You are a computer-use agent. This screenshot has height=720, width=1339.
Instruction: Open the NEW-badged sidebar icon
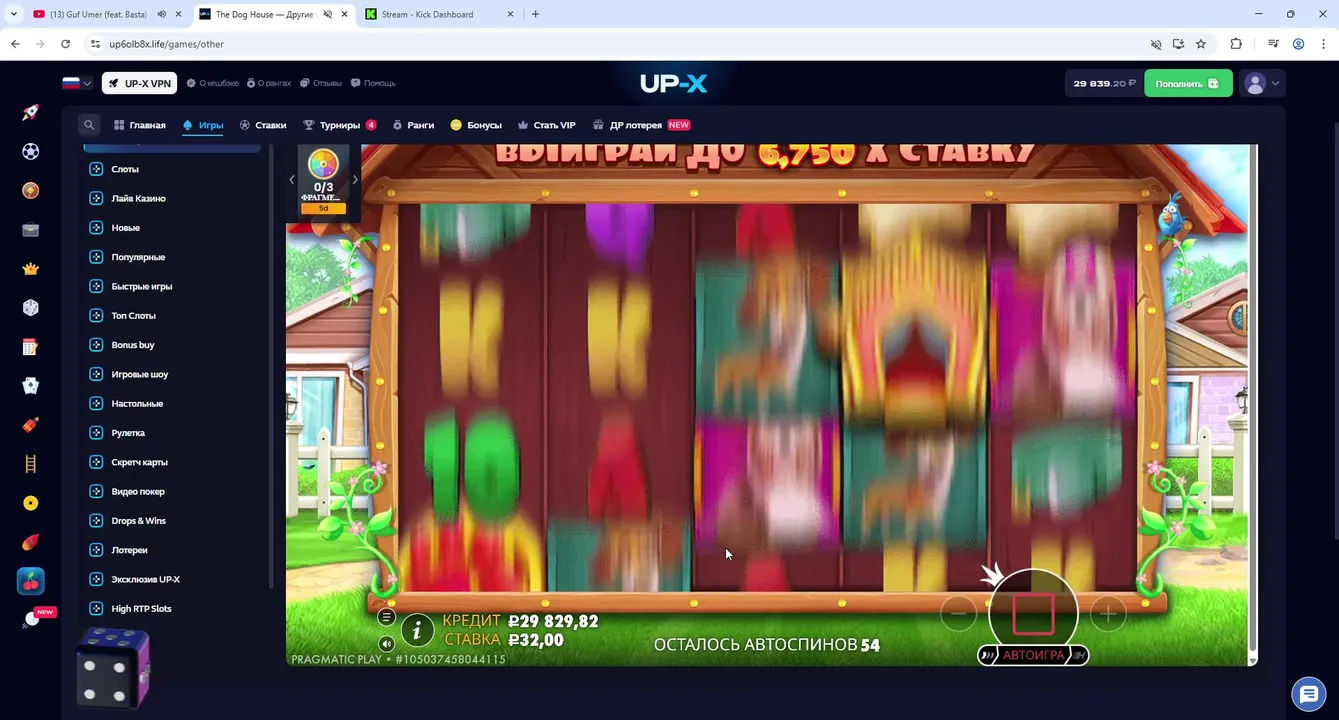click(33, 619)
